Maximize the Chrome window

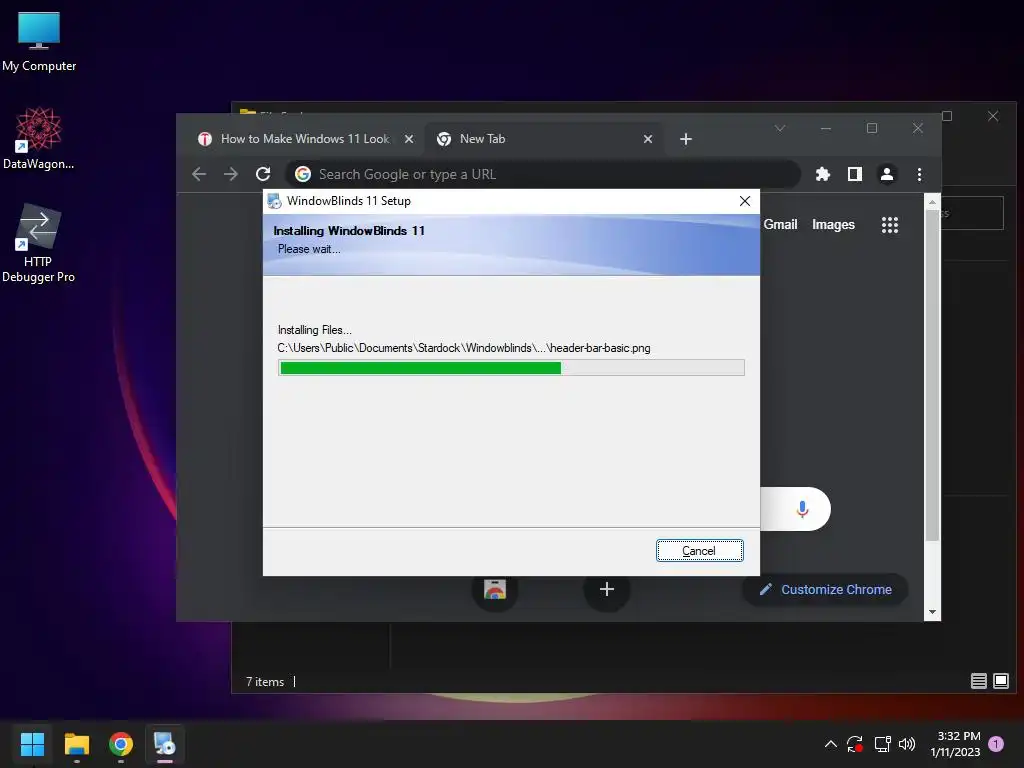click(x=872, y=128)
